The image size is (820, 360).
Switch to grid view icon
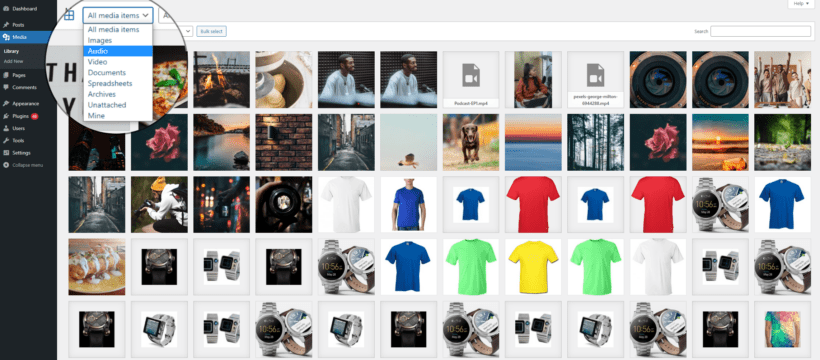click(x=69, y=15)
